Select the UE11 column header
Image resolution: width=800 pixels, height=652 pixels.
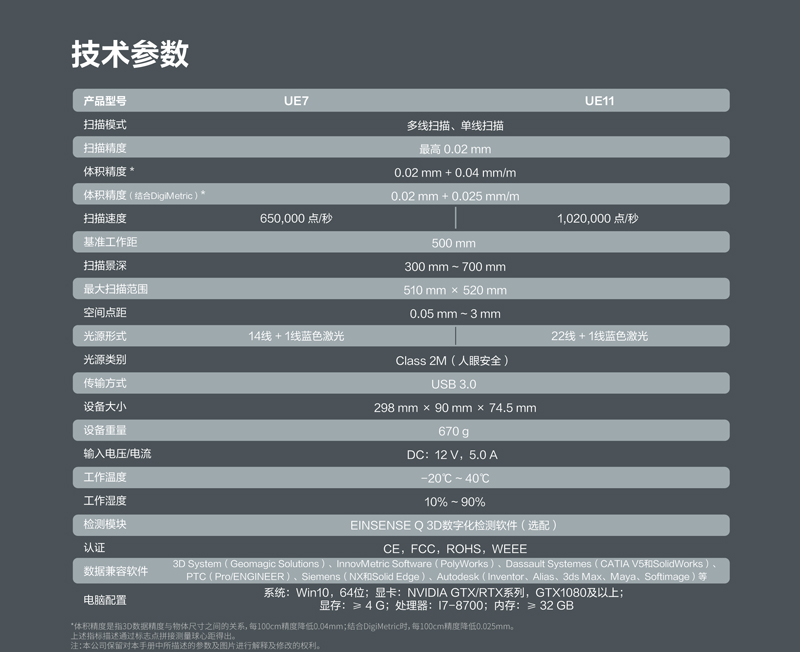[x=598, y=101]
